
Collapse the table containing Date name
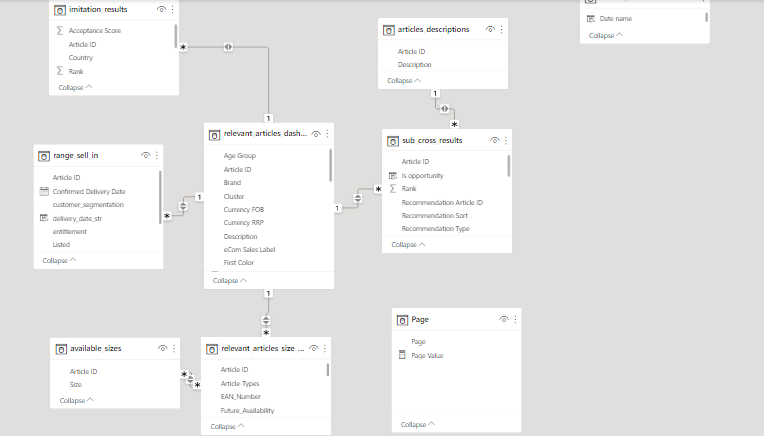(x=606, y=36)
